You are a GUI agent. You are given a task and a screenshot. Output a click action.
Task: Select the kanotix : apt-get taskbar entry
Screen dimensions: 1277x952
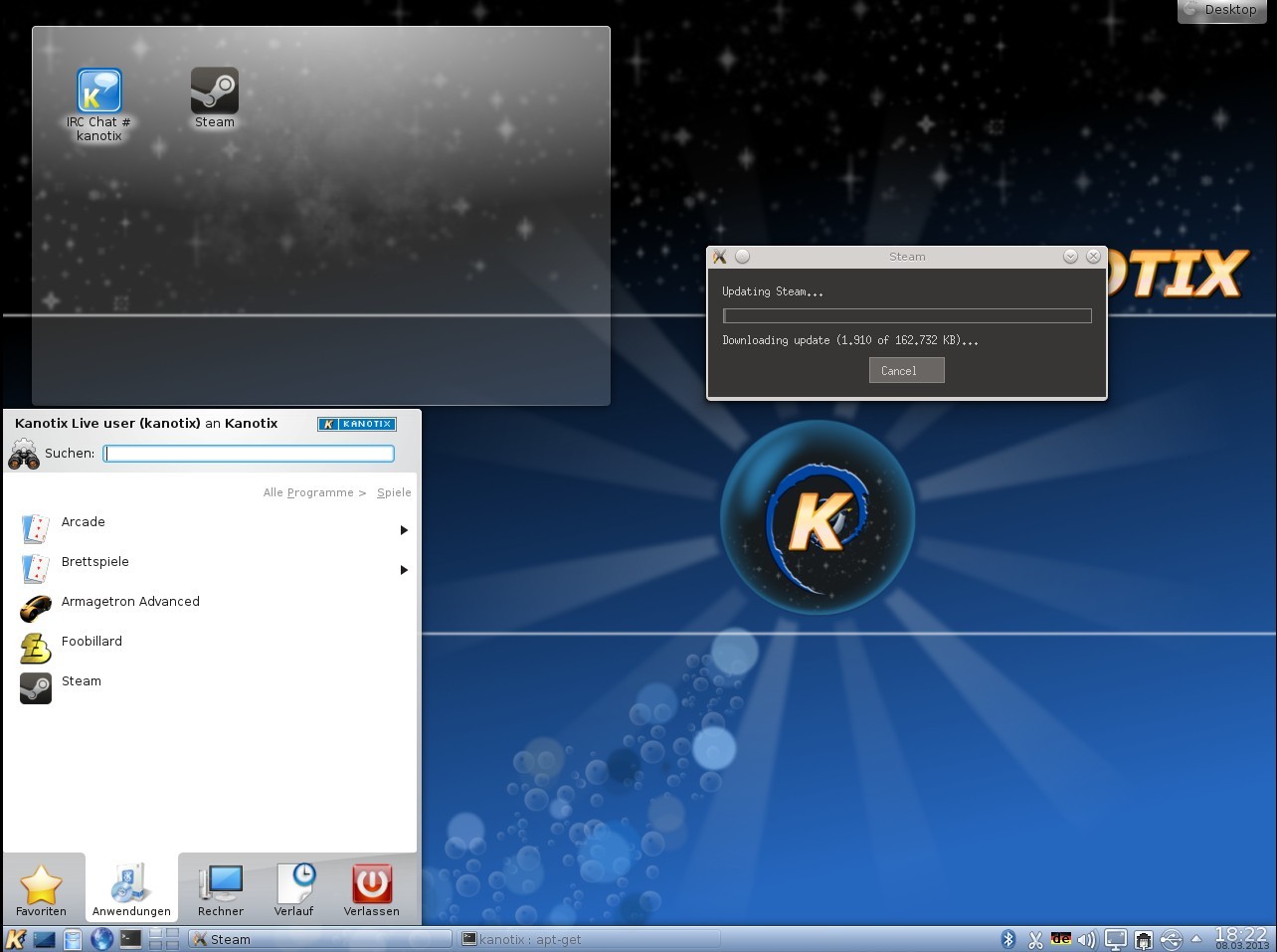tap(588, 939)
